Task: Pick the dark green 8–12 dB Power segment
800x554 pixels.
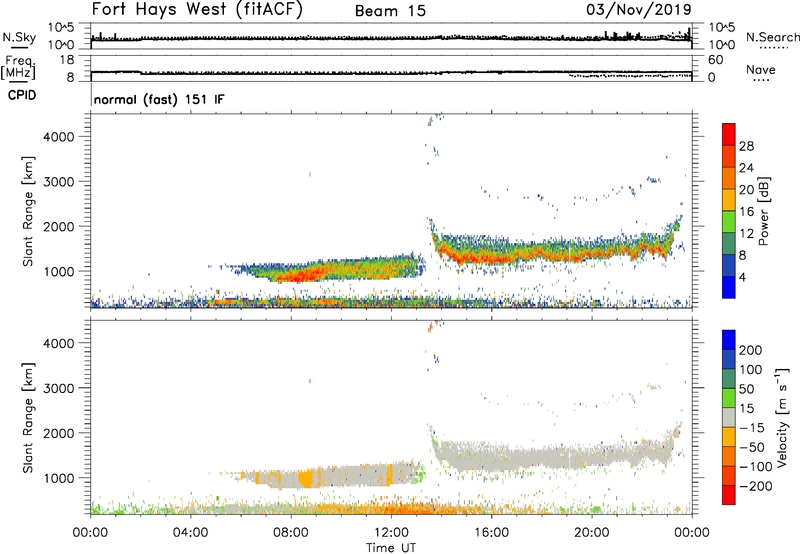Action: [729, 244]
